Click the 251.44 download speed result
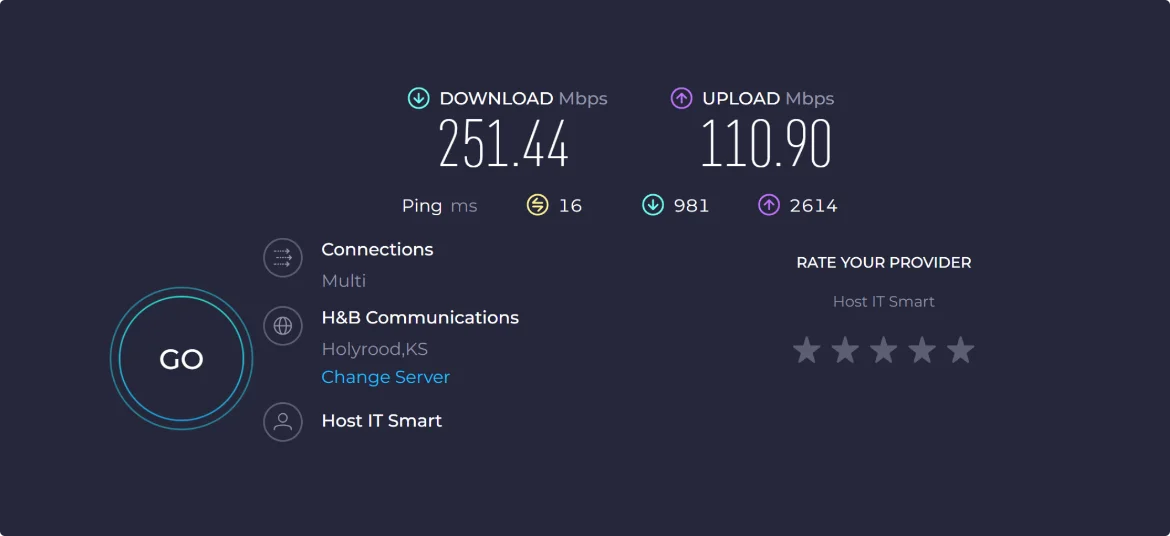This screenshot has width=1170, height=536. 504,144
